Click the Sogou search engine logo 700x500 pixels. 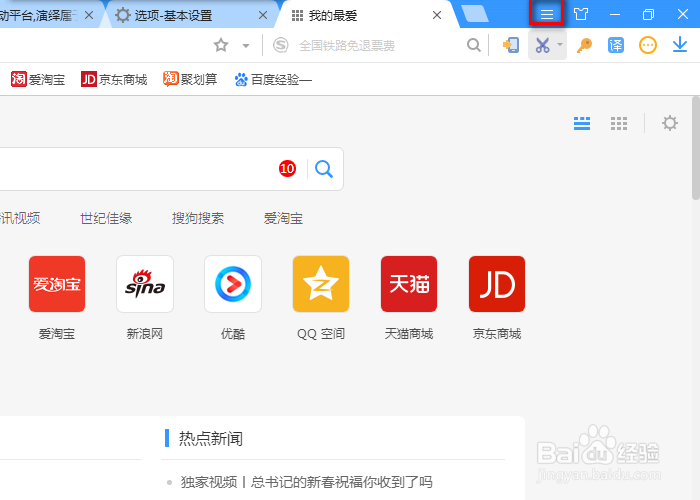(x=280, y=45)
